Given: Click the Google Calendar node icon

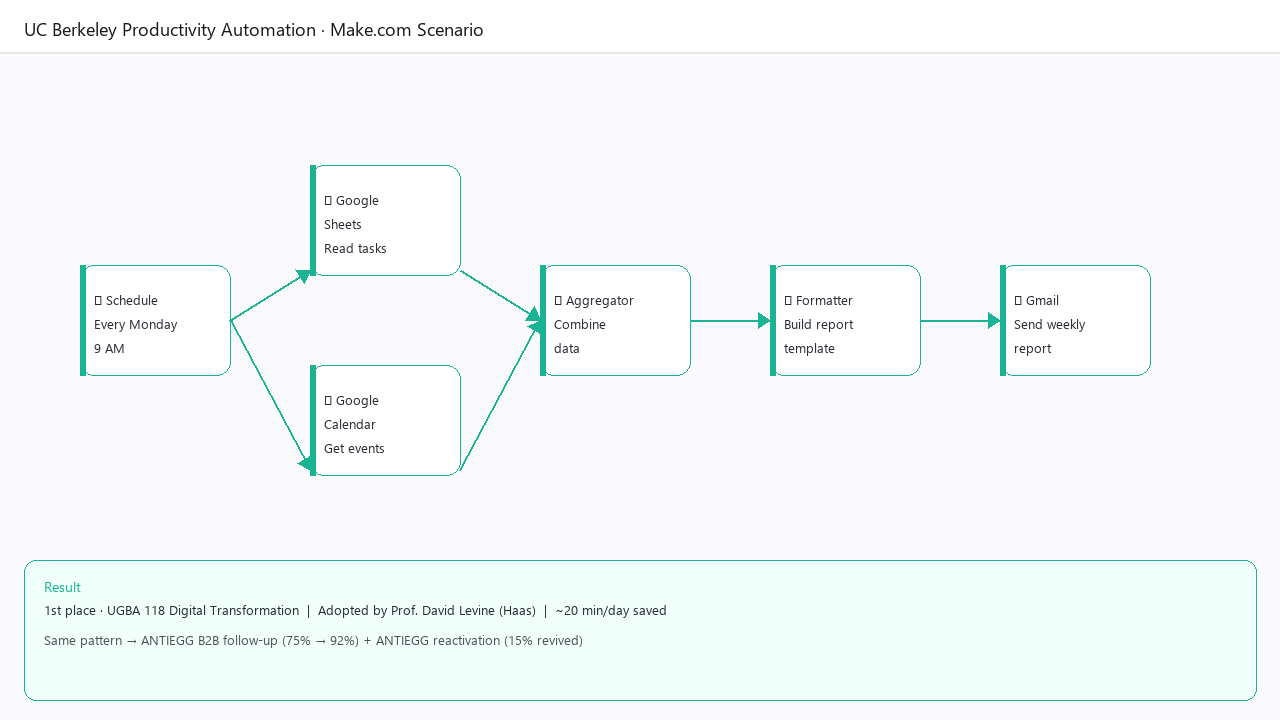Looking at the screenshot, I should pos(328,401).
